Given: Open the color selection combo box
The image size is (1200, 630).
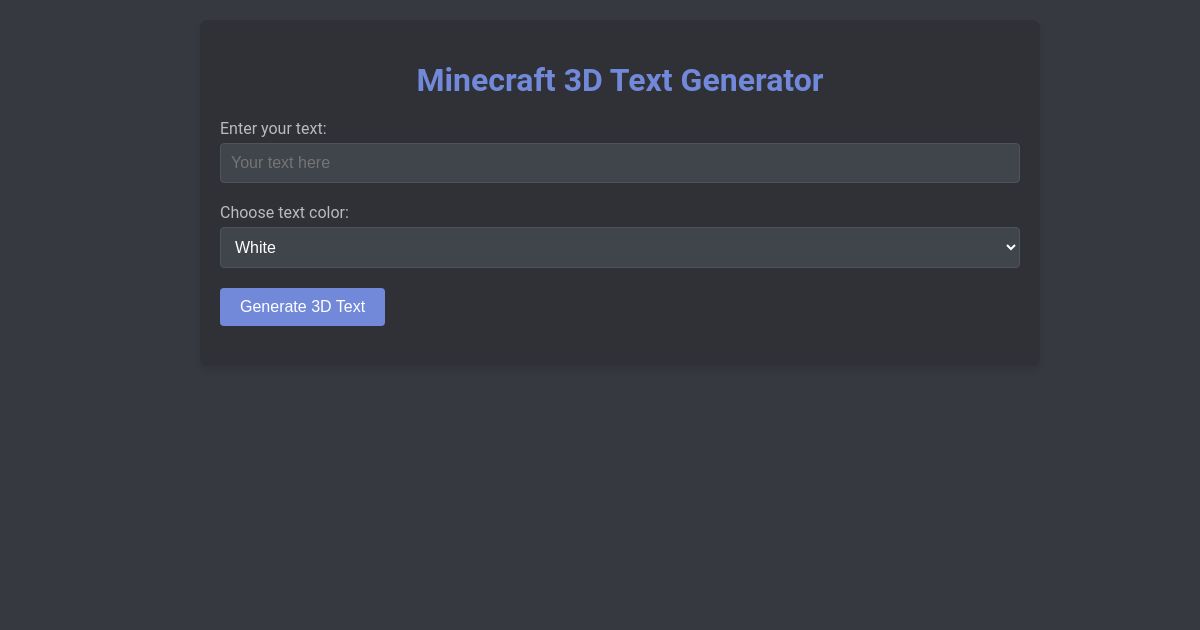Looking at the screenshot, I should point(620,247).
